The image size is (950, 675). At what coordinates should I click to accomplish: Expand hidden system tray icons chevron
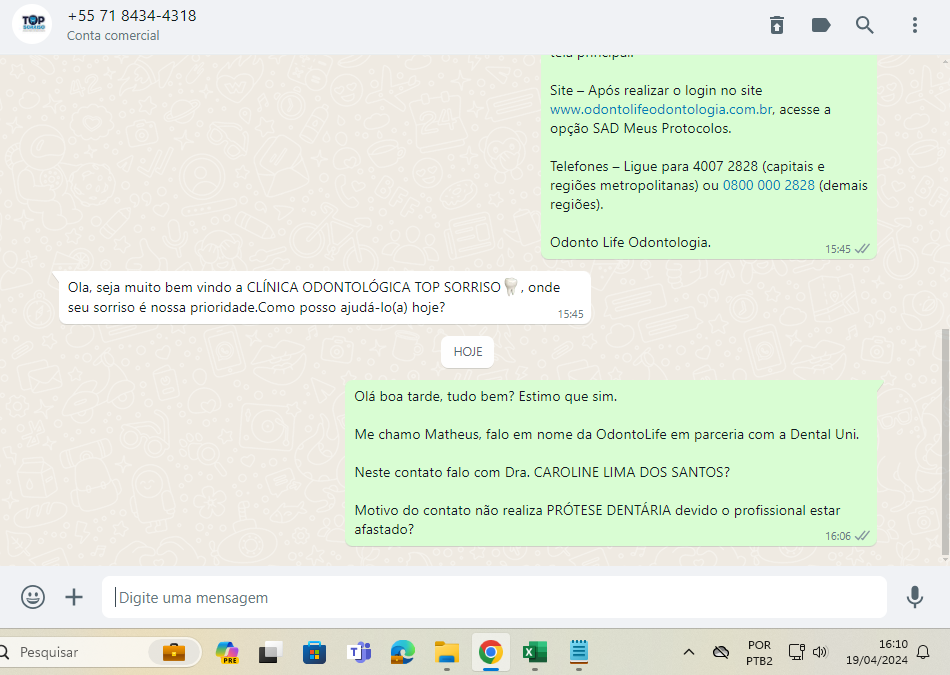click(x=689, y=652)
